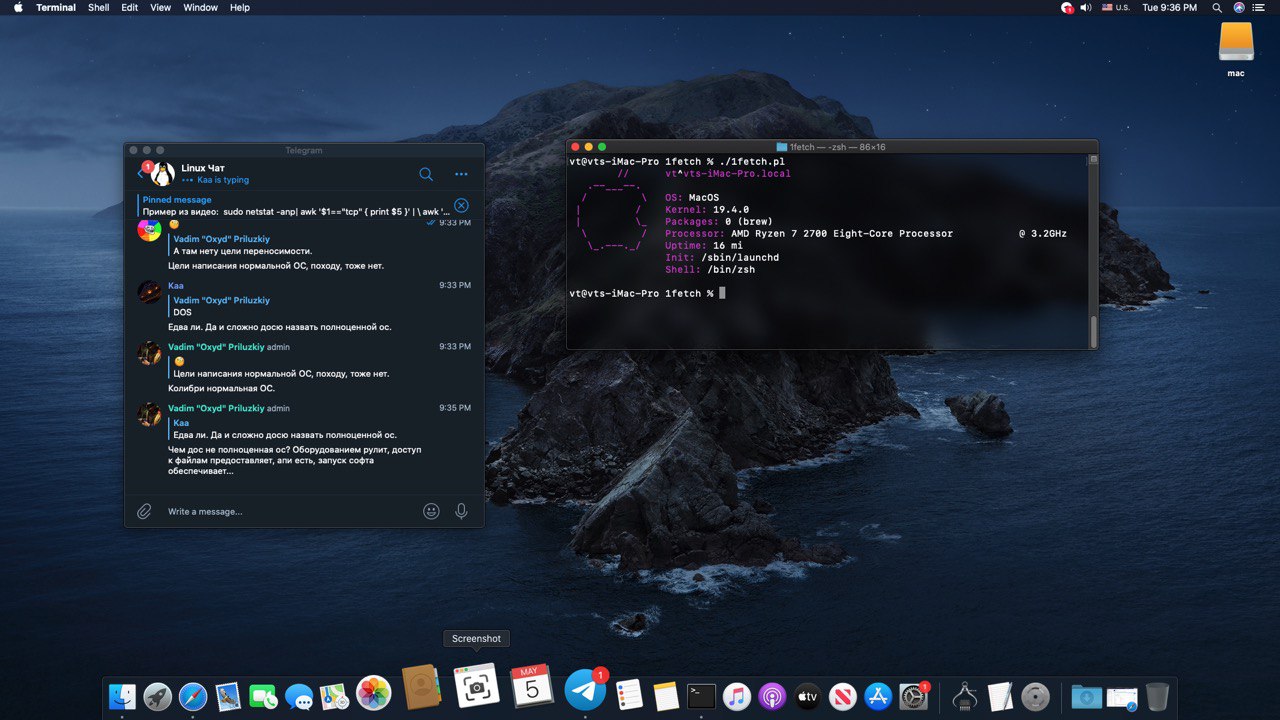The height and width of the screenshot is (720, 1280).
Task: Open Podcasts from the Dock
Action: coord(772,696)
